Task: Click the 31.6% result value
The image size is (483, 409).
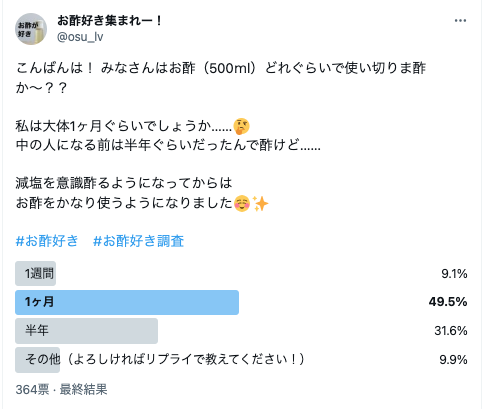Action: (451, 331)
